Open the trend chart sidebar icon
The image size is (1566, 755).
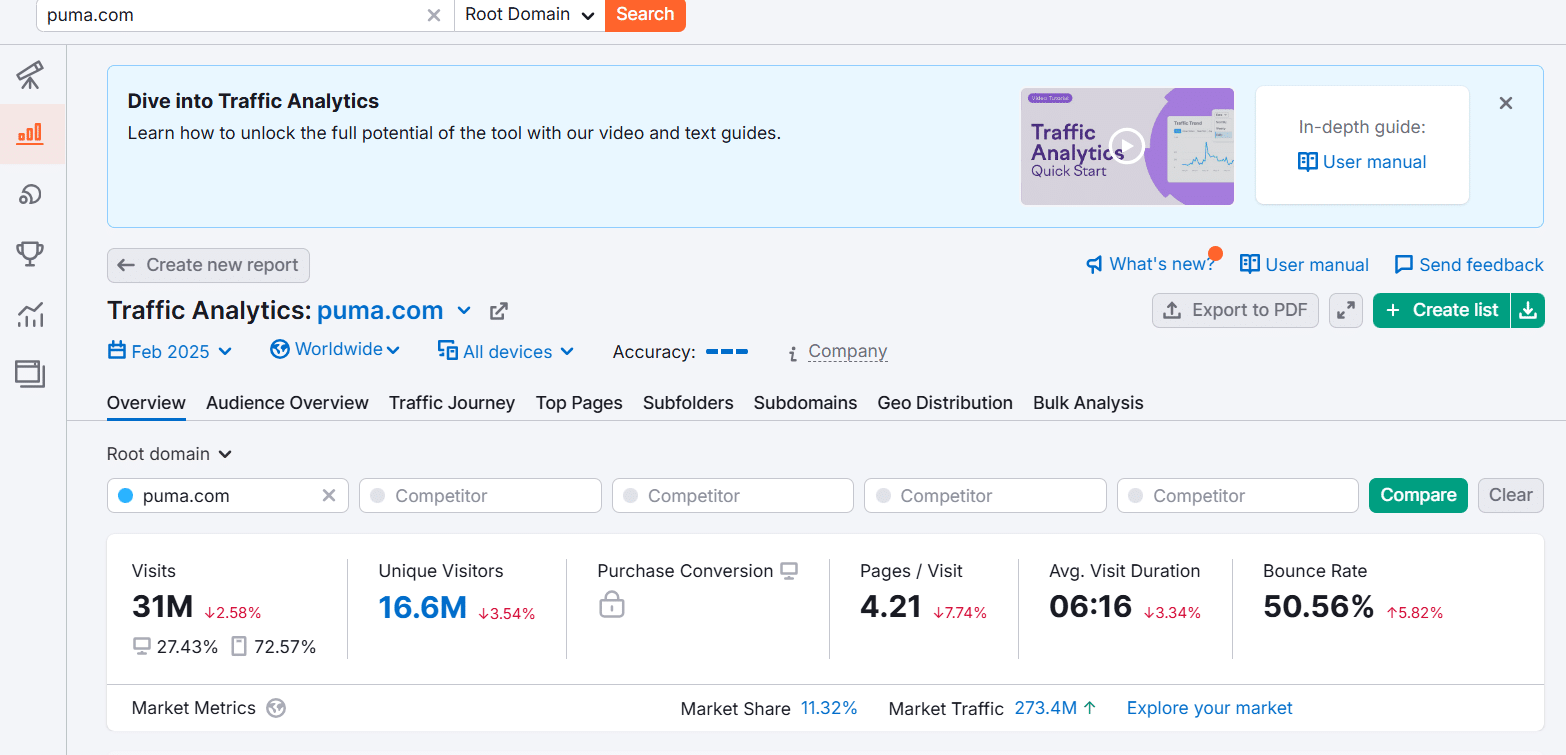[x=30, y=314]
